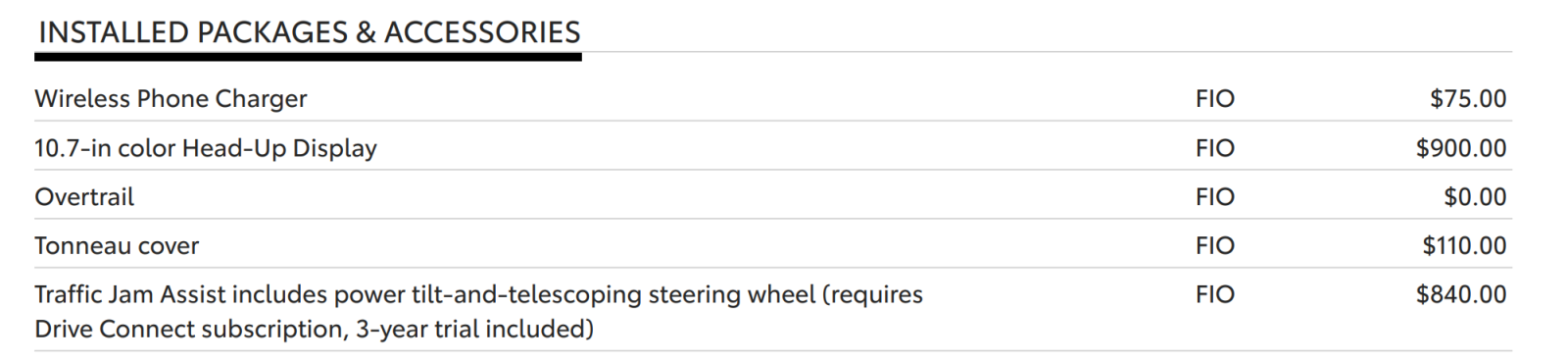Click the Tonneau cover item text
Screen dimensions: 1568x360
117,245
